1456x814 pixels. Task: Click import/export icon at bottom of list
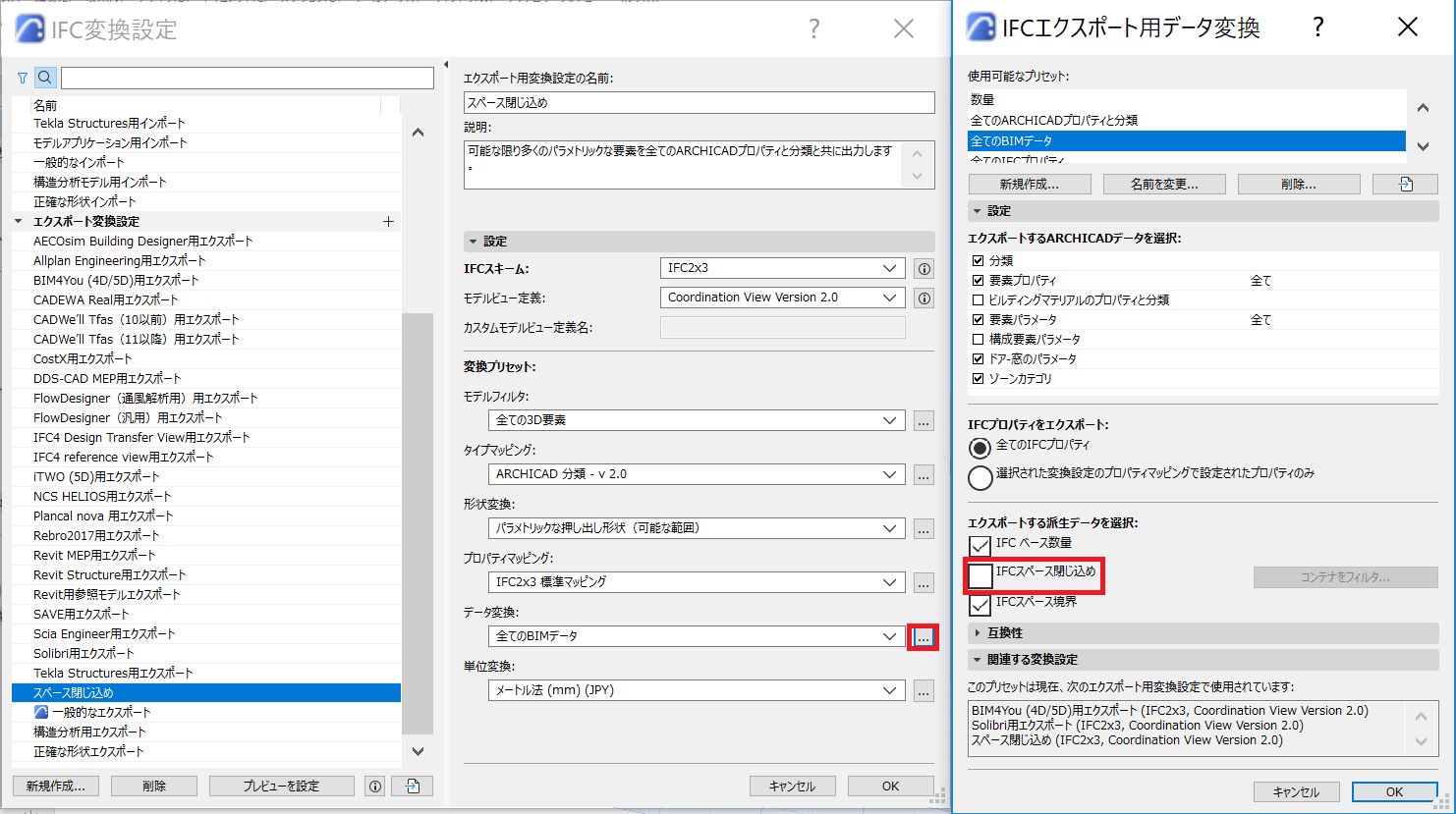pos(413,786)
